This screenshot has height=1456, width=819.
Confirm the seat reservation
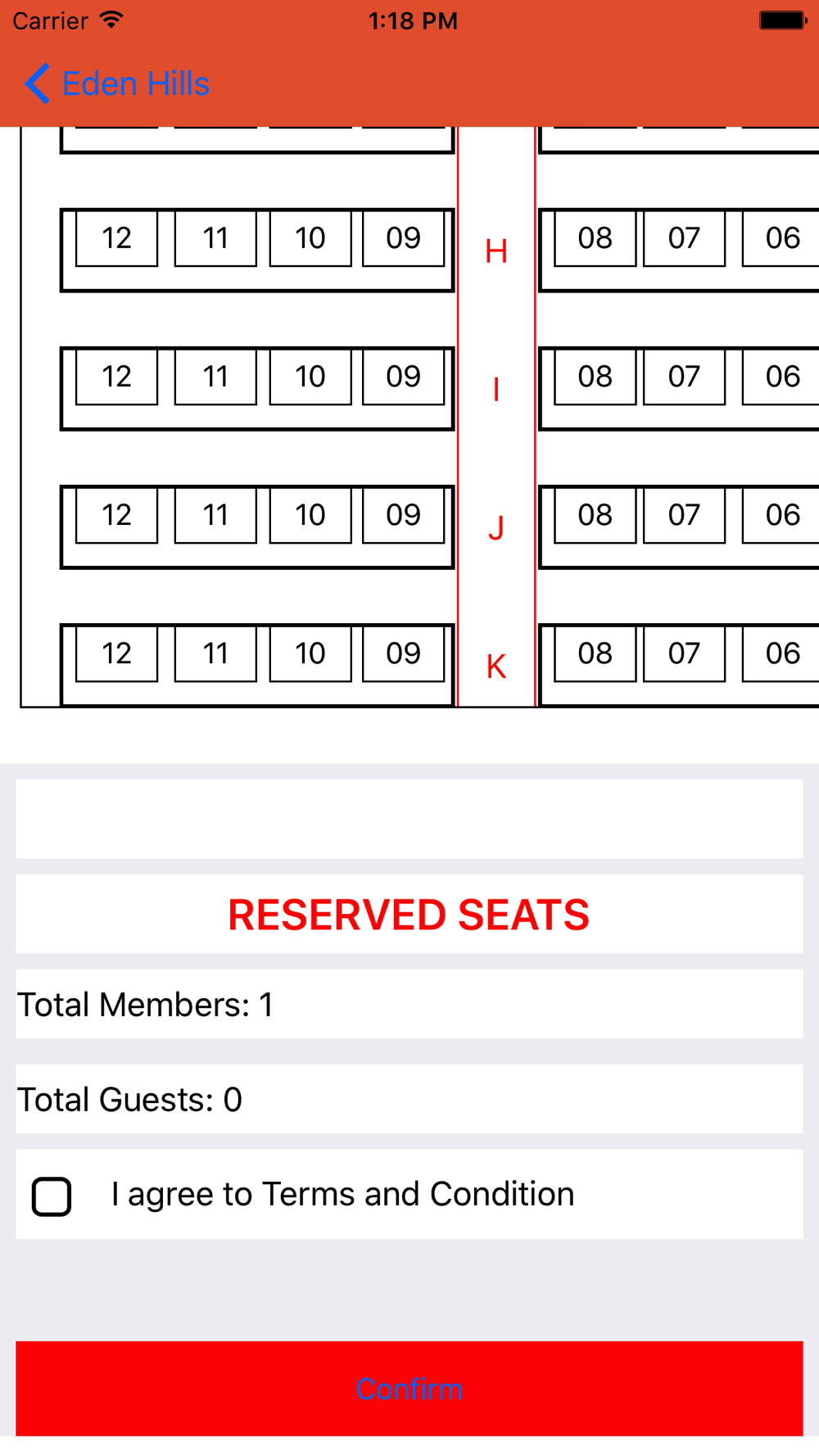coord(409,1388)
